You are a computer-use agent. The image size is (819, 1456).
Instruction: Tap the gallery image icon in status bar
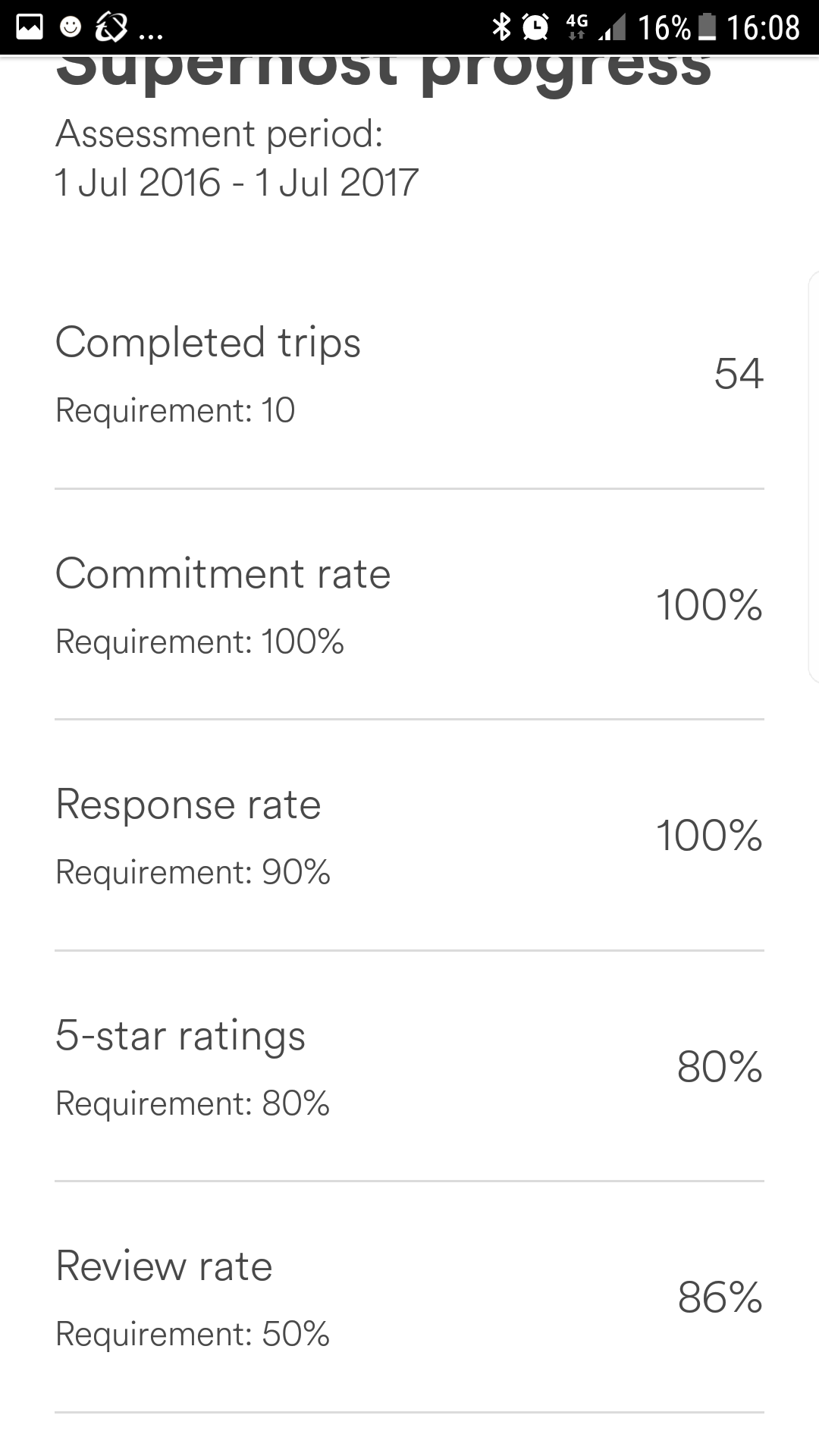pos(30,27)
